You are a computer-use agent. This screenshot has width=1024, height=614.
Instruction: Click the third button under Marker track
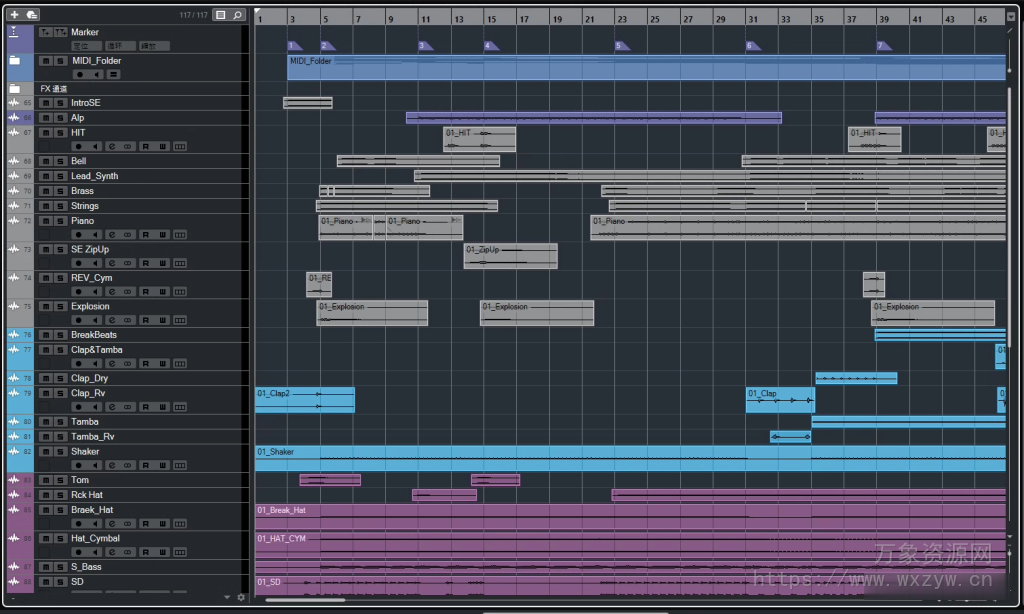[x=153, y=46]
